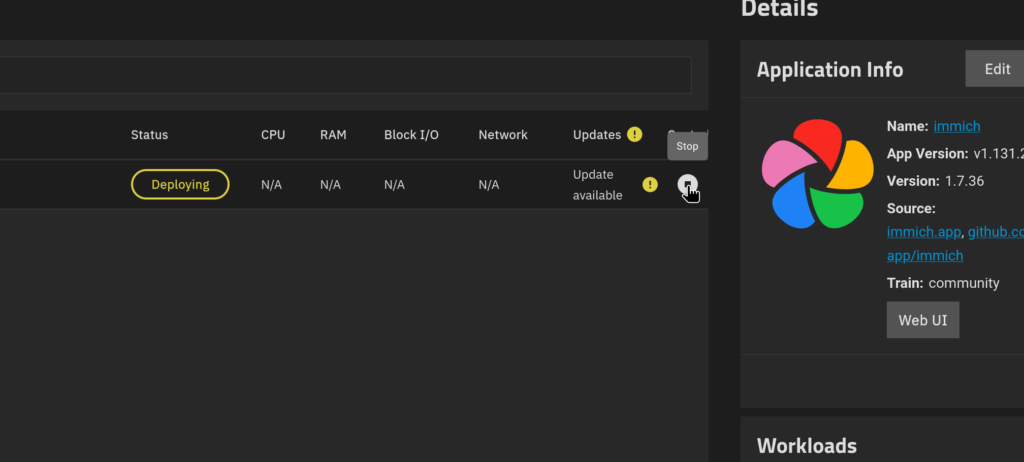
Task: Sort by the Network column header
Action: pos(503,135)
